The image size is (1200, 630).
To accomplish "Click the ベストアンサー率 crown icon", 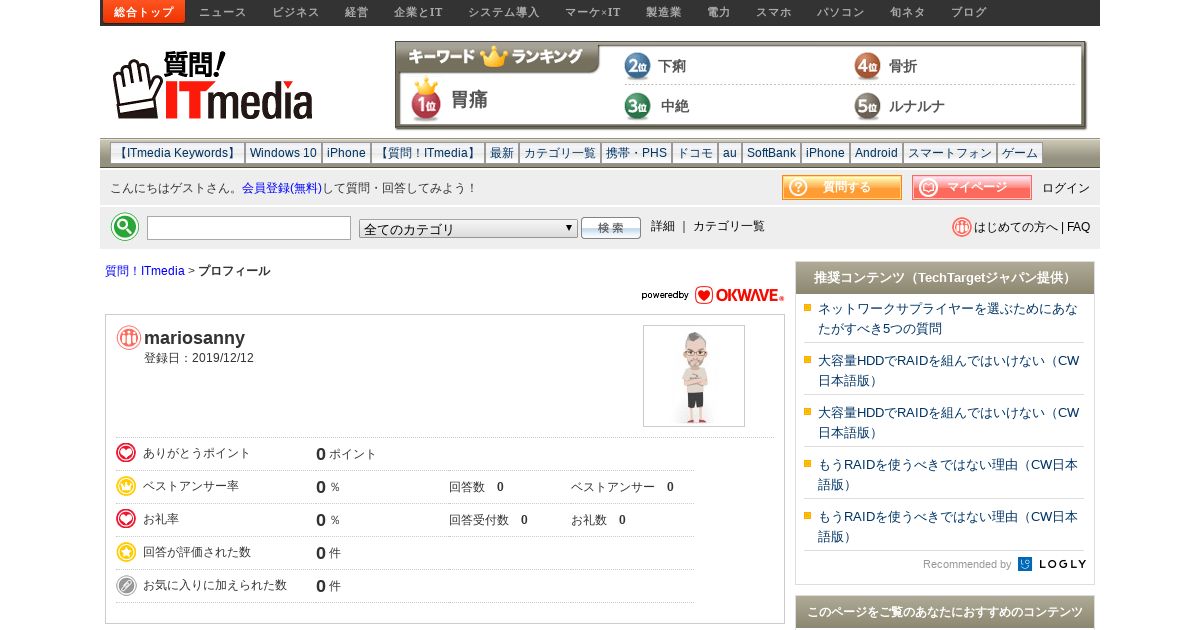I will (x=126, y=486).
